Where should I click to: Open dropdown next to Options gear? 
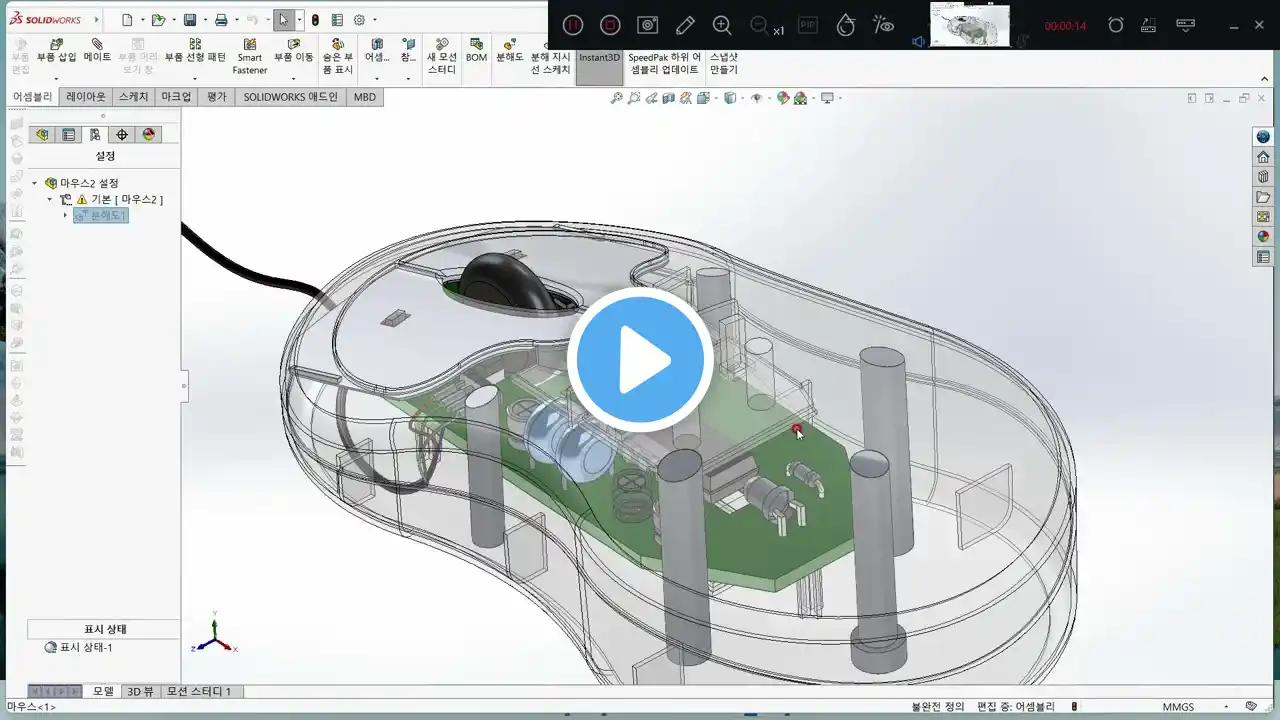pos(374,20)
